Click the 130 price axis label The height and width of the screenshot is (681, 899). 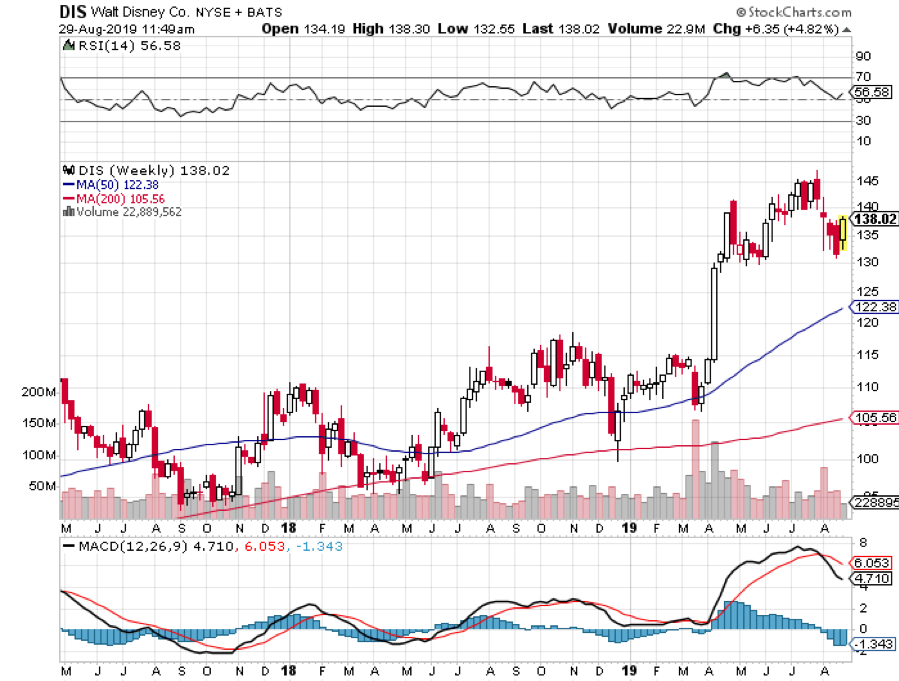coord(867,262)
